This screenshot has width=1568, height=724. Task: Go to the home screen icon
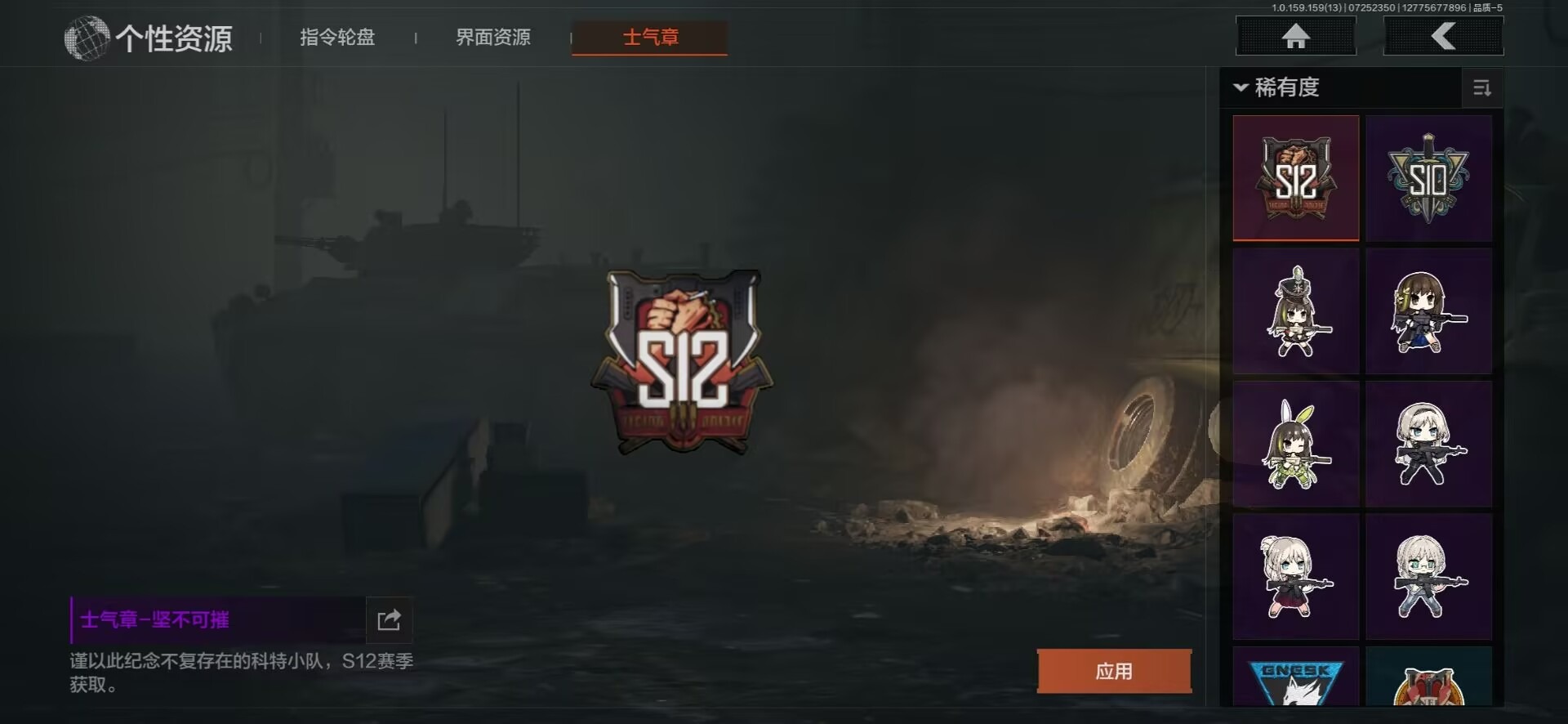[x=1296, y=37]
